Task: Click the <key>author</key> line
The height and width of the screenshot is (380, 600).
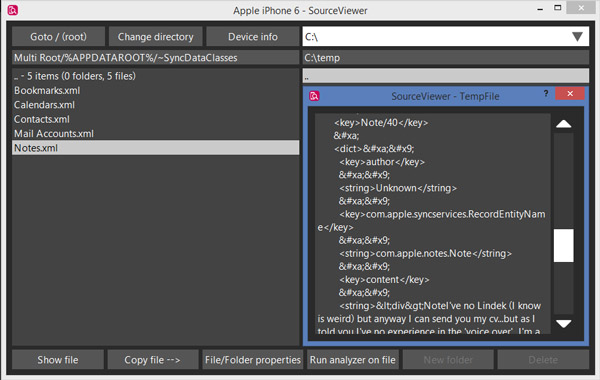Action: [382, 162]
